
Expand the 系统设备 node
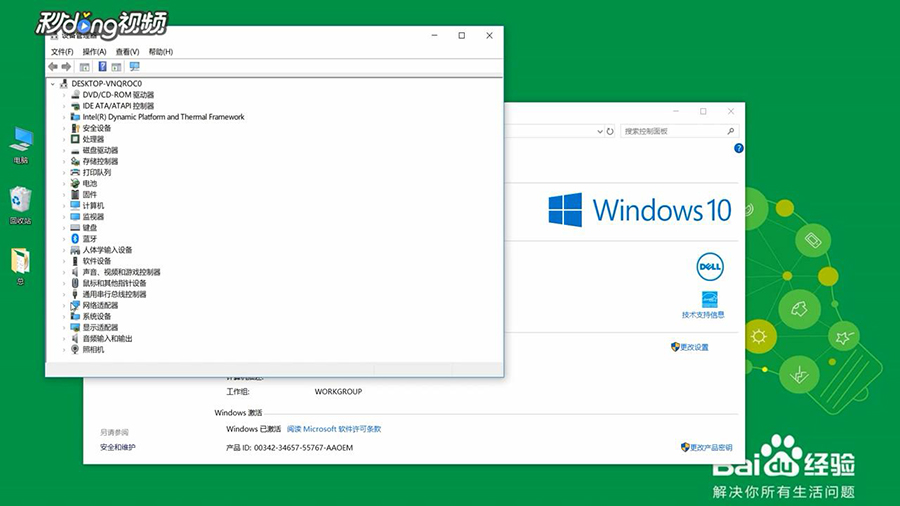[64, 317]
